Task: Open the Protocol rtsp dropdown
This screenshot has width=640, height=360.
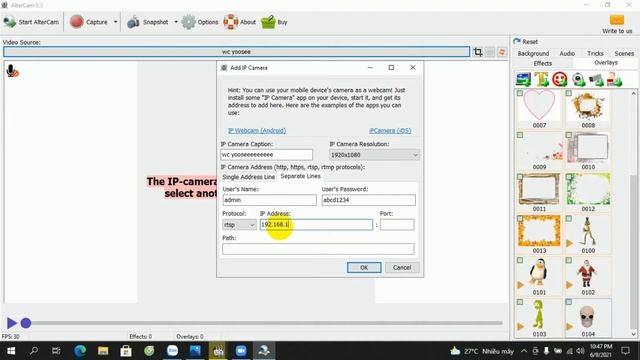Action: coord(239,224)
